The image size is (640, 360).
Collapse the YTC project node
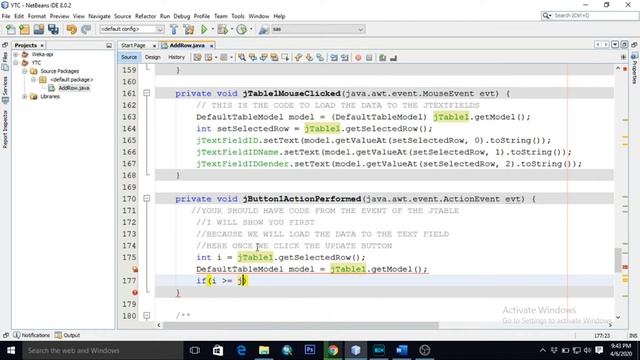click(16, 62)
